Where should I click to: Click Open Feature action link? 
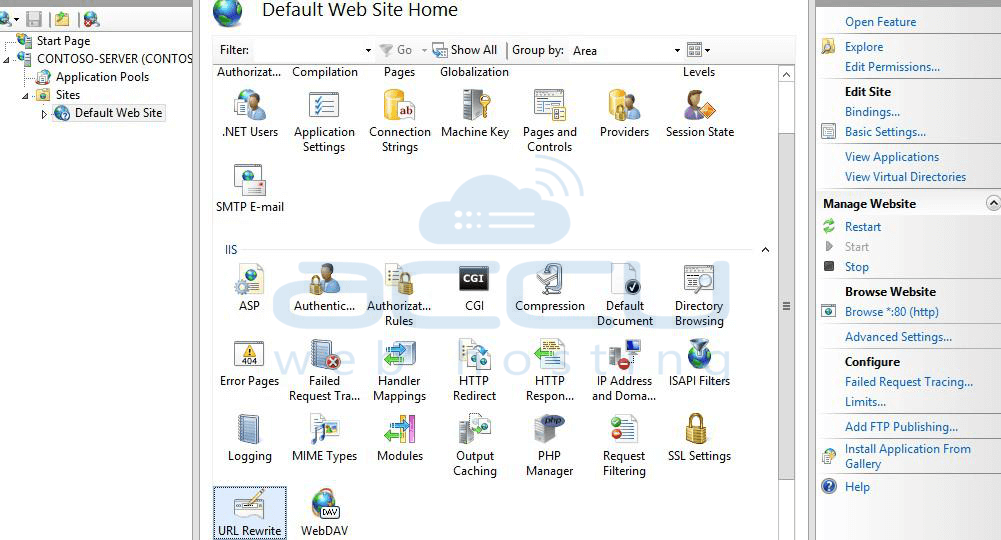[x=880, y=22]
